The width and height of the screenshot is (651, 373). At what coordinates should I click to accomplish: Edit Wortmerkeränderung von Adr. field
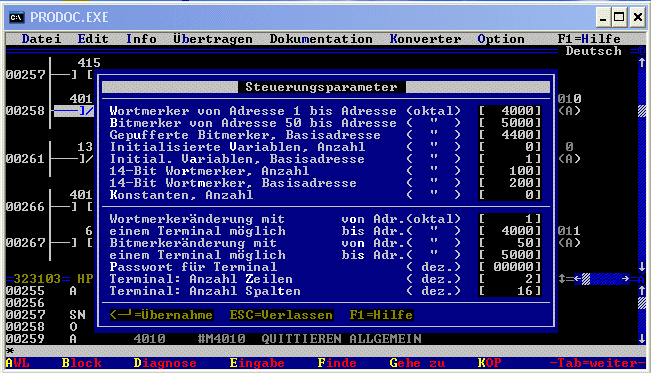[510, 219]
